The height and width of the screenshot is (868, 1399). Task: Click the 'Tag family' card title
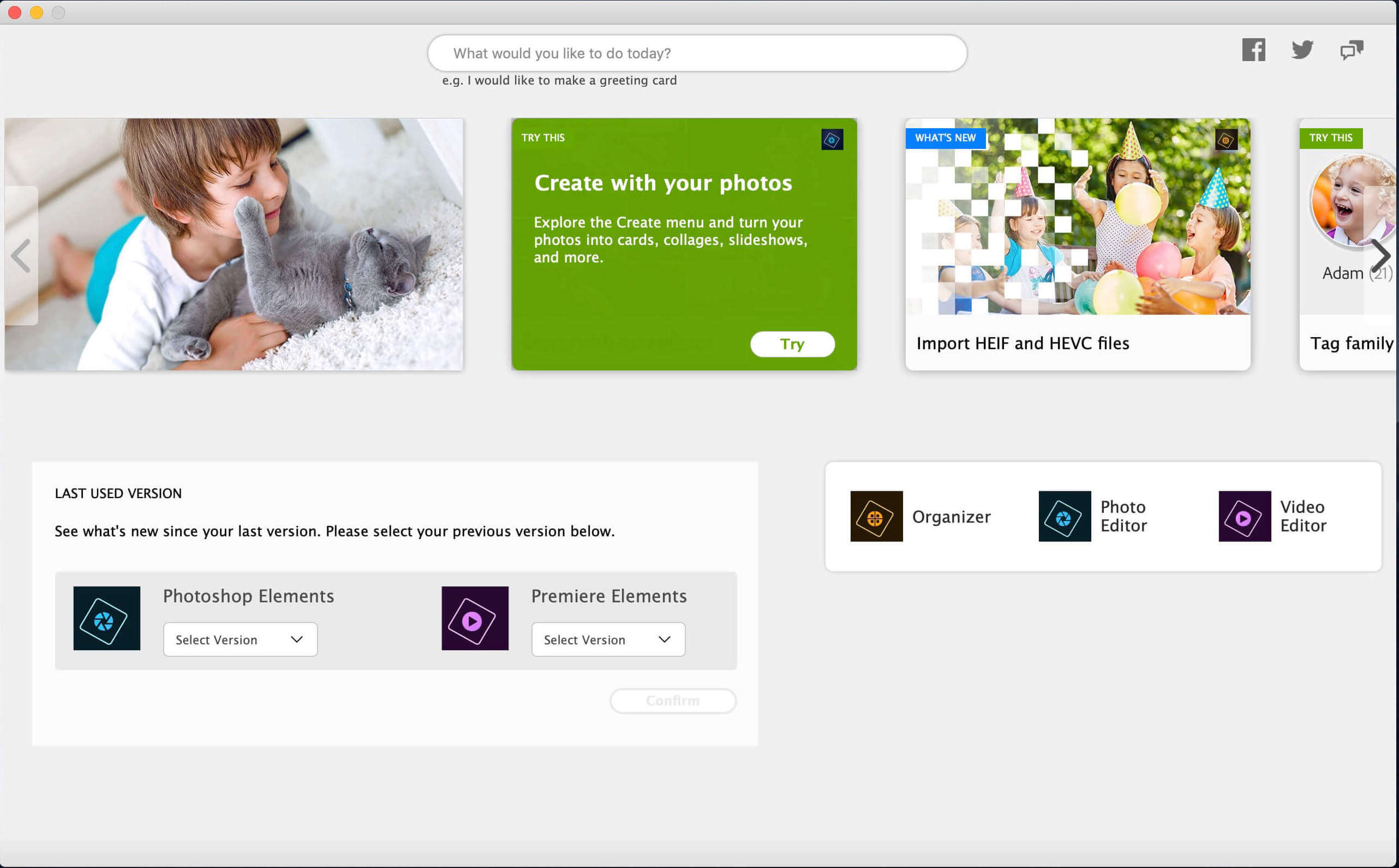pyautogui.click(x=1352, y=343)
